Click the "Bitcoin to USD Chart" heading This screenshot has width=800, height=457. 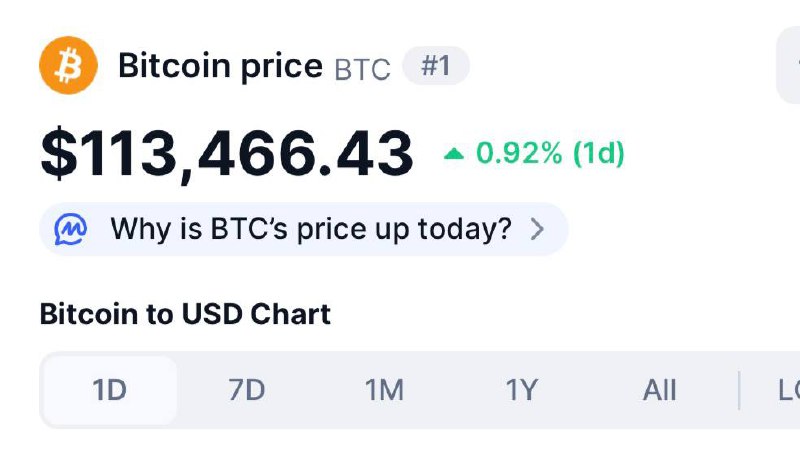click(185, 314)
